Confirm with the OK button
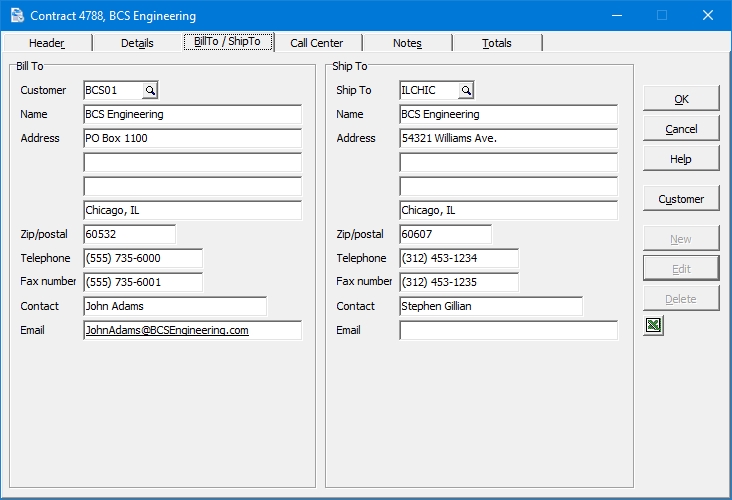 tap(681, 99)
